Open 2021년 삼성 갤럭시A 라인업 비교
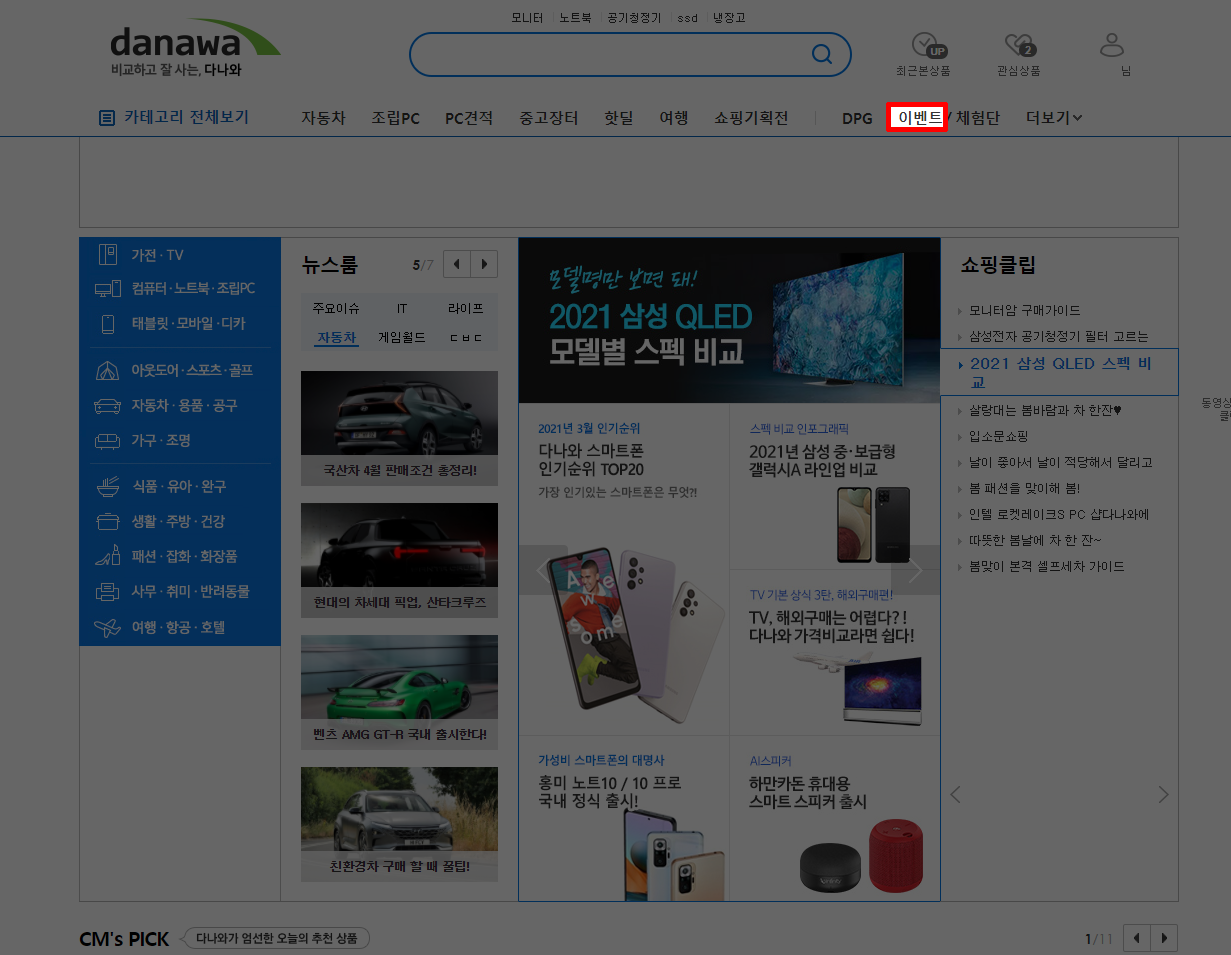The height and width of the screenshot is (955, 1231). pos(835,487)
